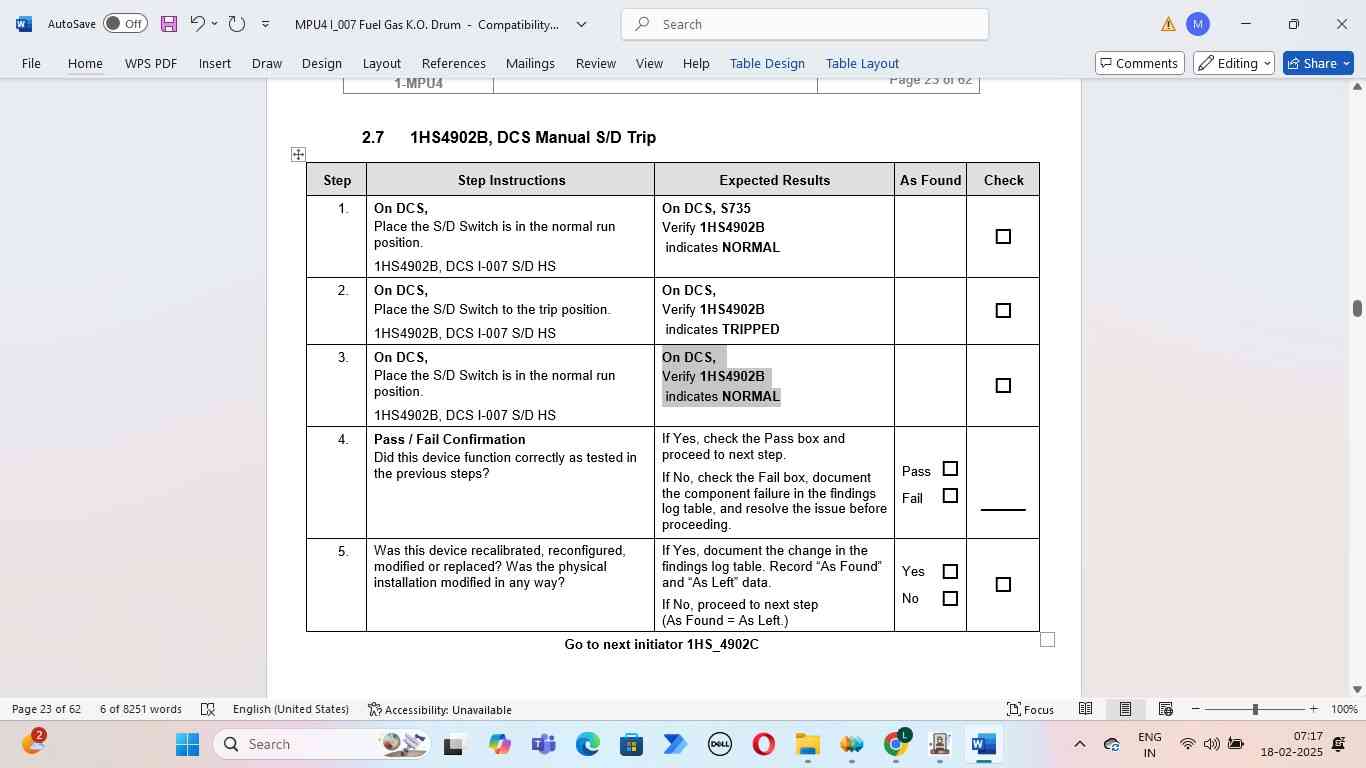1366x768 pixels.
Task: Check the Step 5 Check column box
Action: (1003, 585)
